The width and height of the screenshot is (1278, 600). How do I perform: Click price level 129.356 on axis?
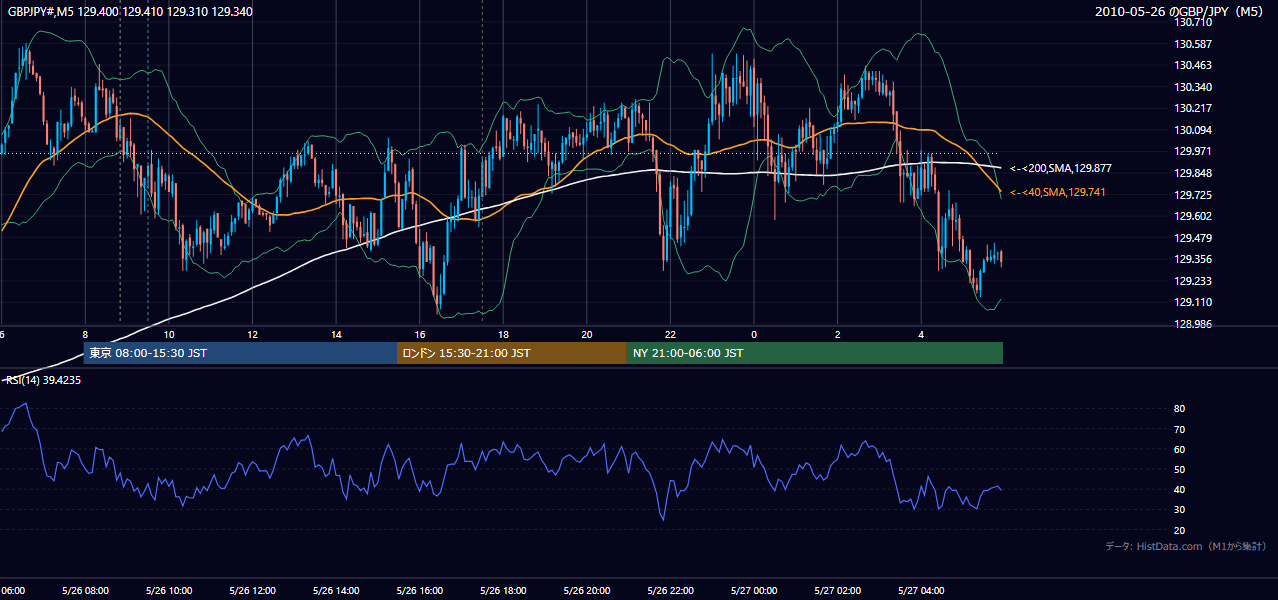[1192, 259]
